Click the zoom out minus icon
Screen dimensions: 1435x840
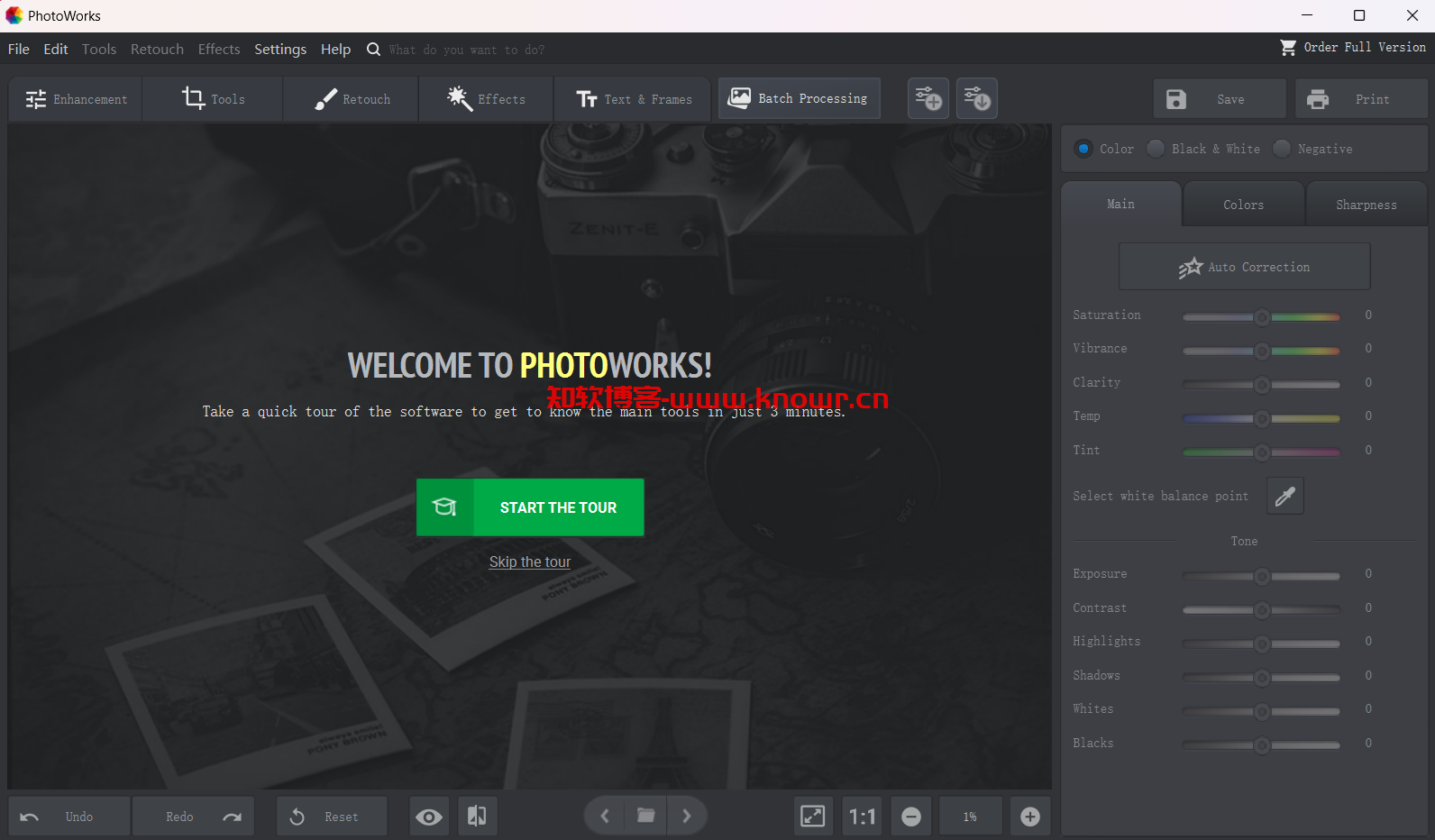[911, 817]
